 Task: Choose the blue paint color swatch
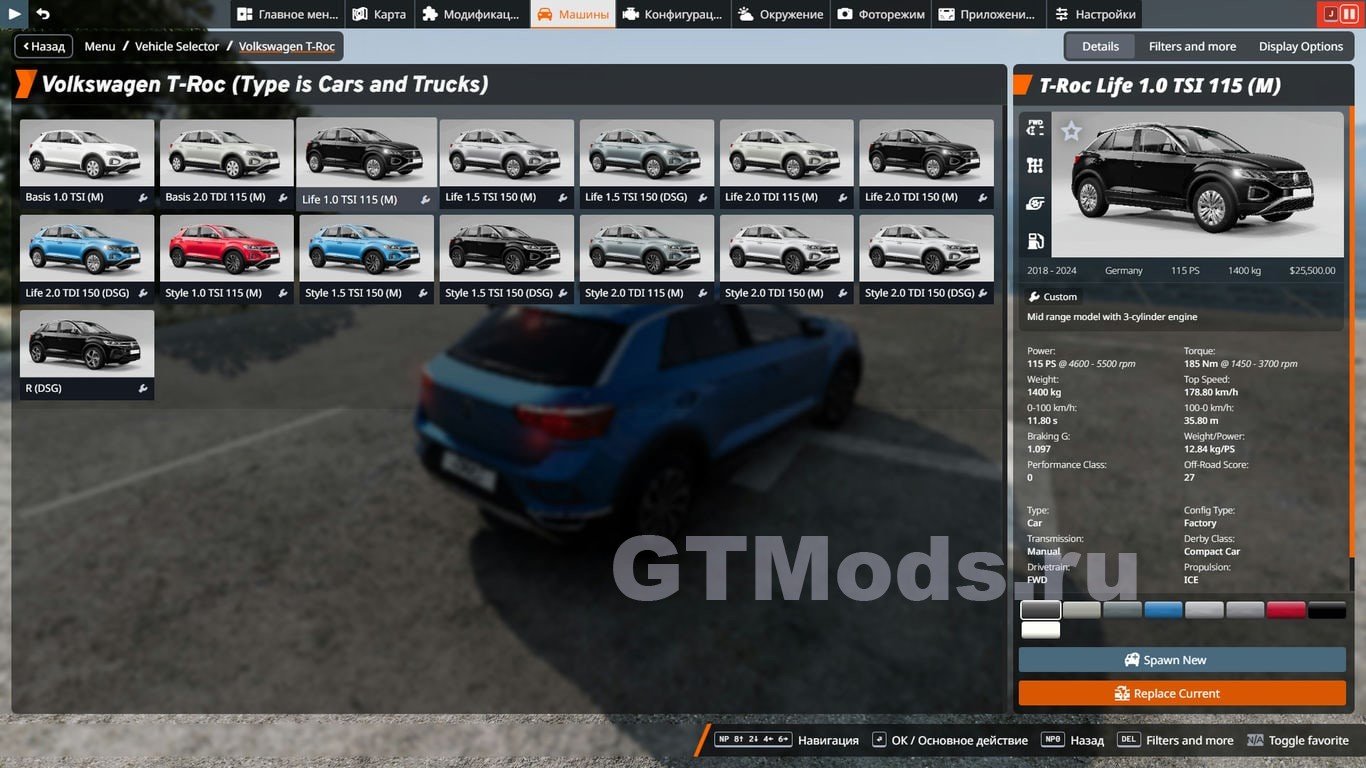point(1163,610)
